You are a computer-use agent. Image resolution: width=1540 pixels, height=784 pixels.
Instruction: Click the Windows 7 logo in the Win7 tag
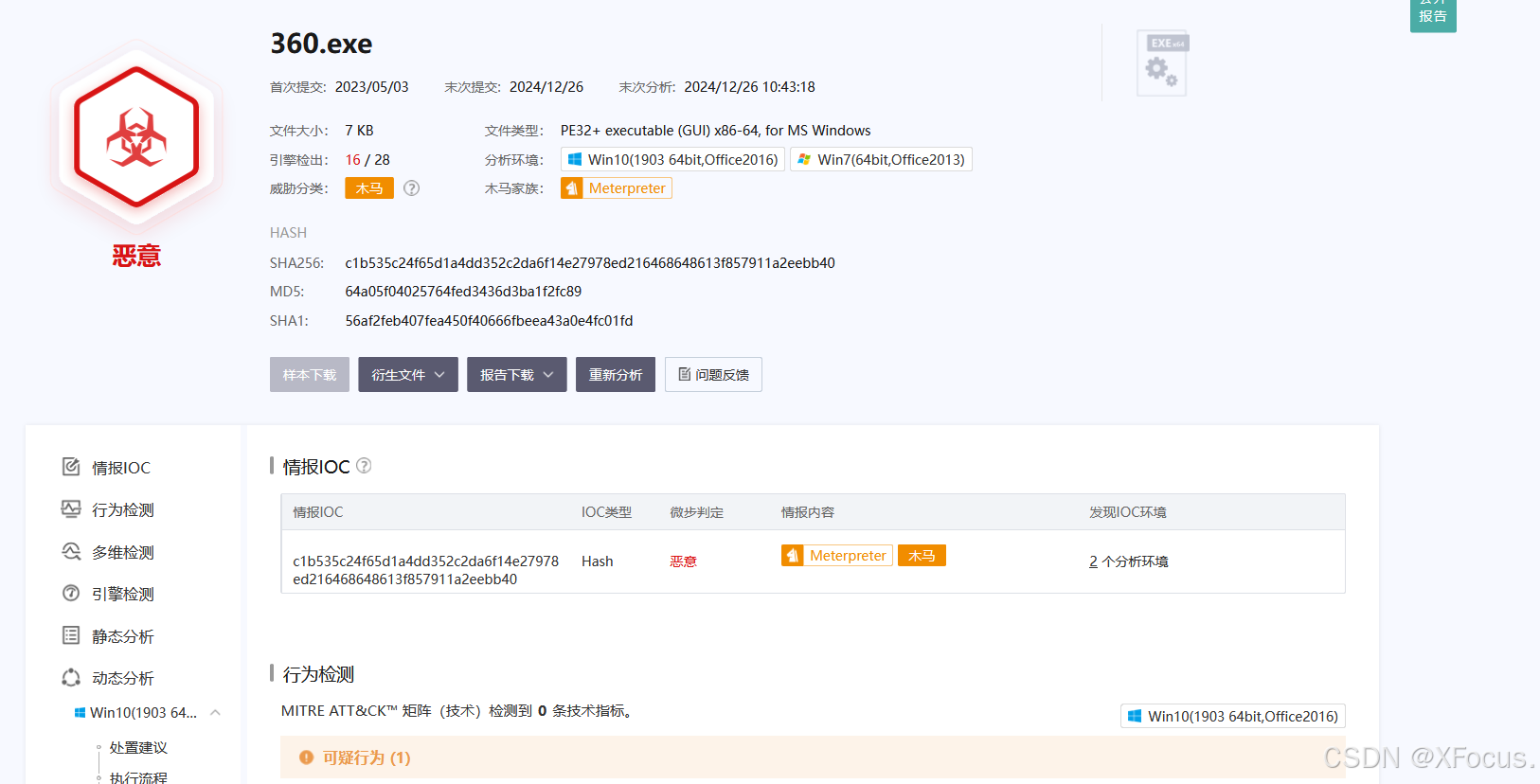[804, 159]
